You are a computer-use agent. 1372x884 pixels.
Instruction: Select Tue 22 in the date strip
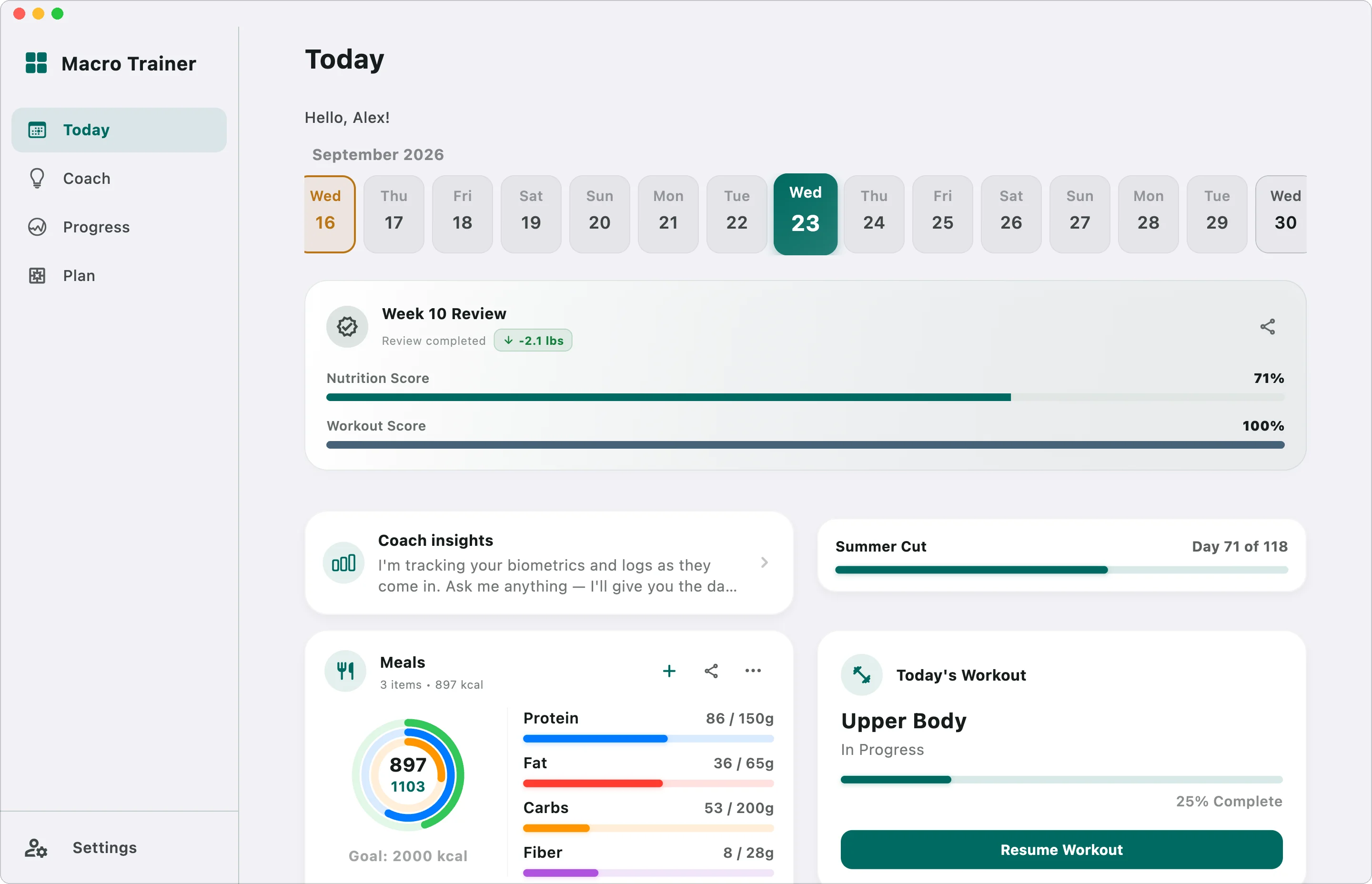coord(737,214)
